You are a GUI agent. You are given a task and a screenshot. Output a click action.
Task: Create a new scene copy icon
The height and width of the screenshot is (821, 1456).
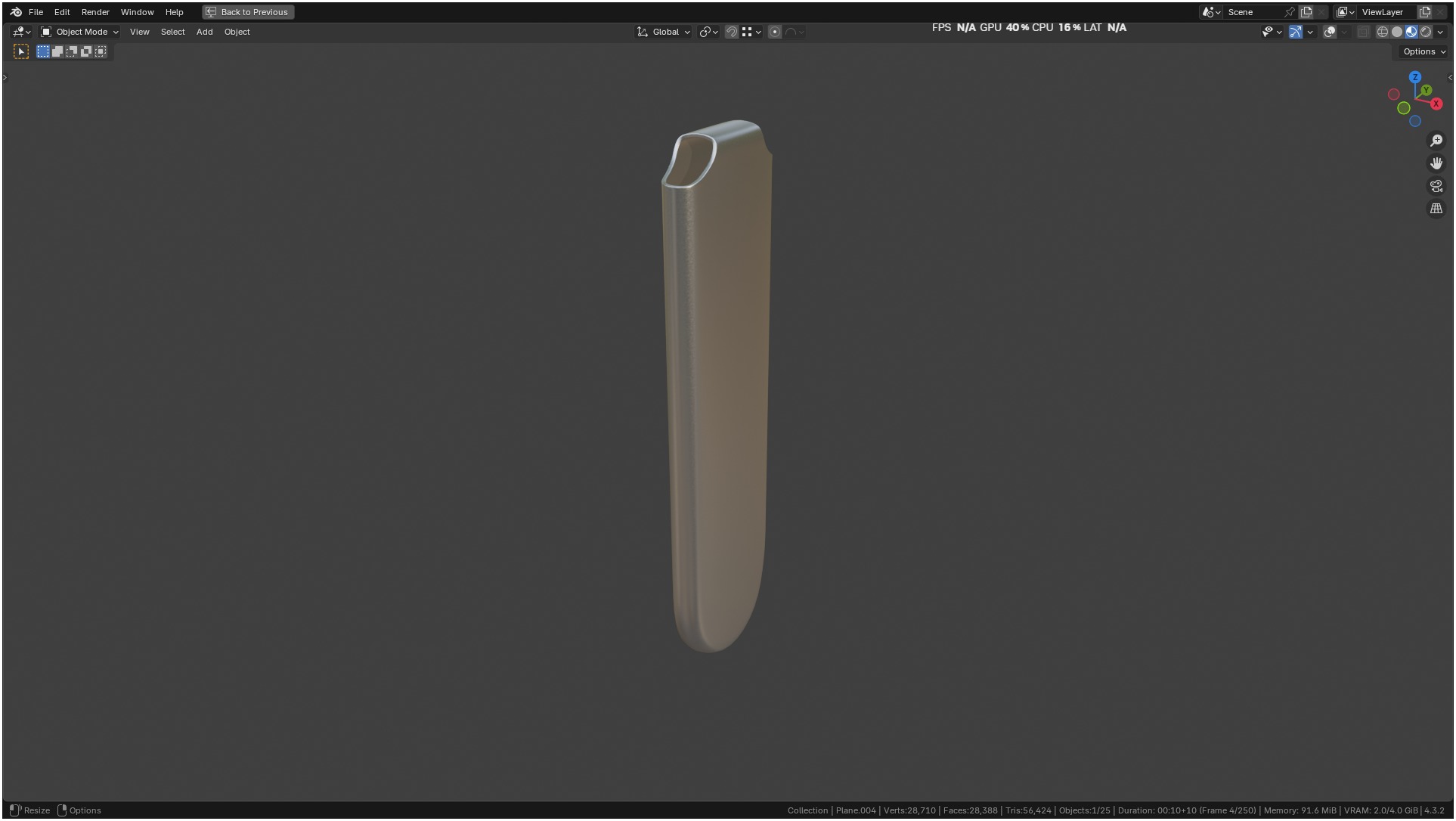1306,12
